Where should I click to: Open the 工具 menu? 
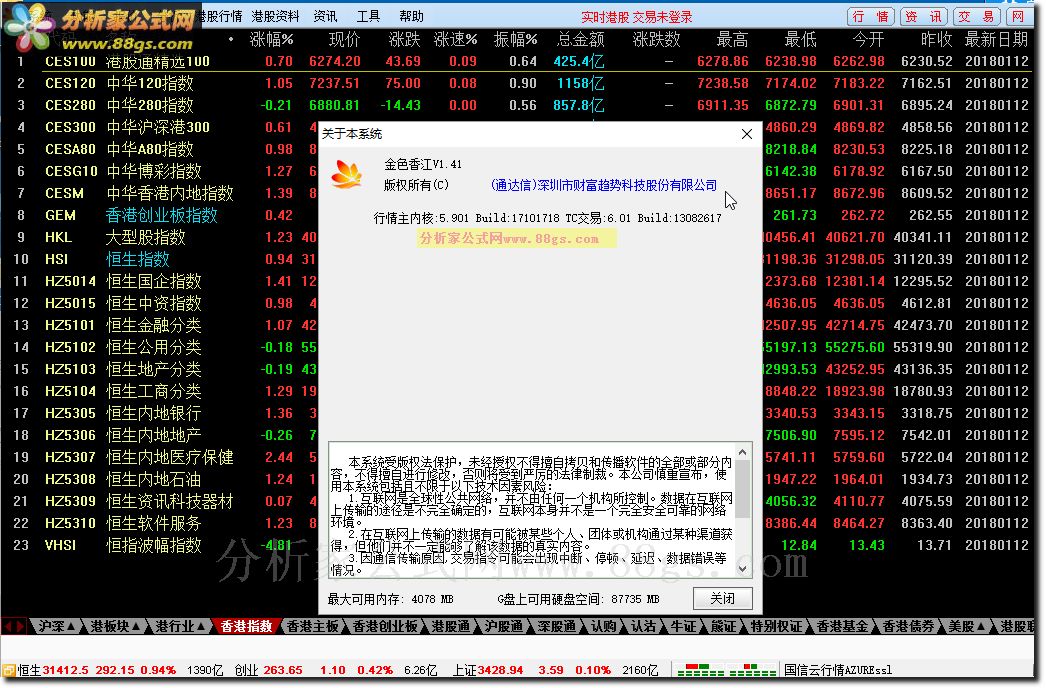(x=368, y=16)
